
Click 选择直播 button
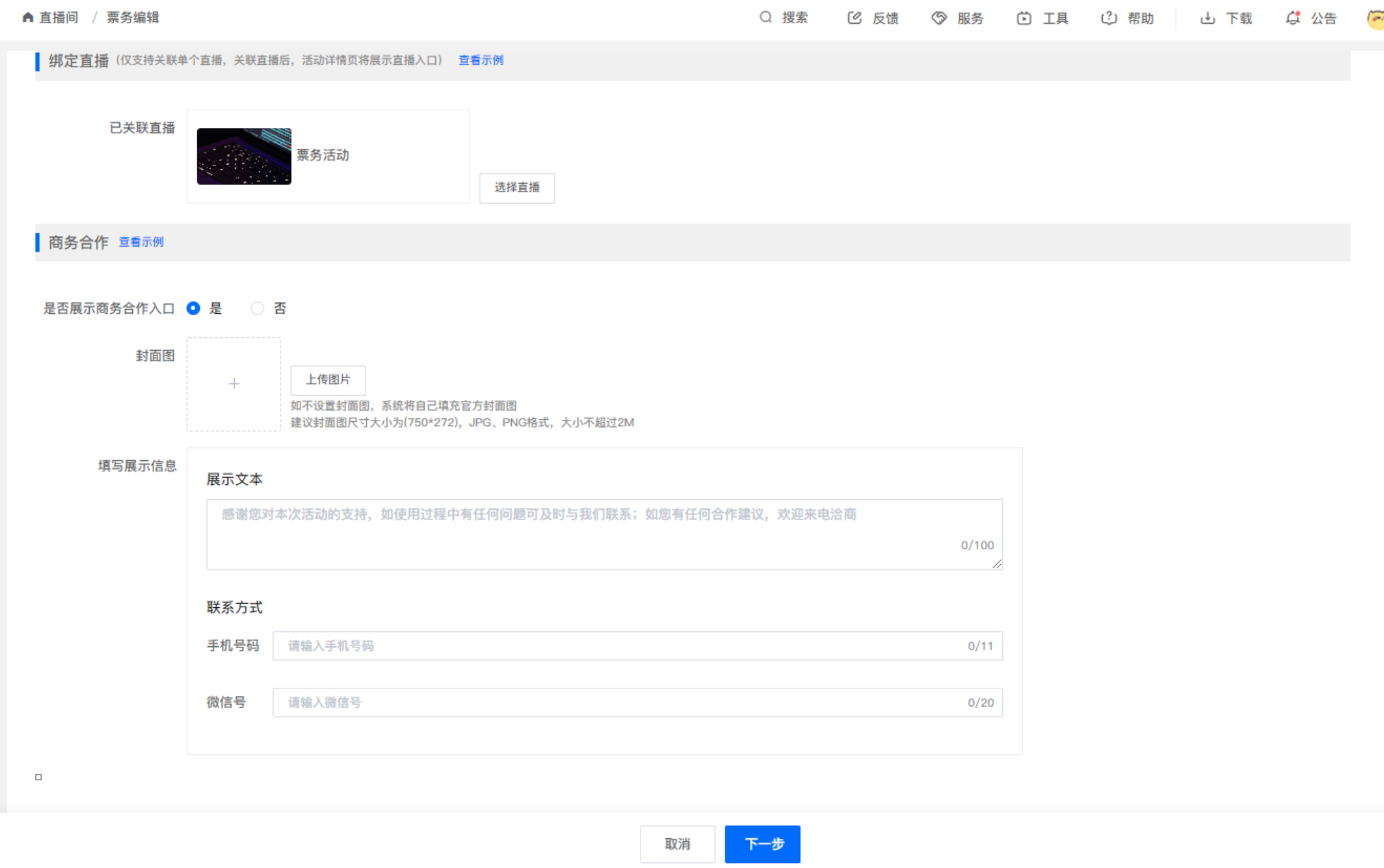517,187
